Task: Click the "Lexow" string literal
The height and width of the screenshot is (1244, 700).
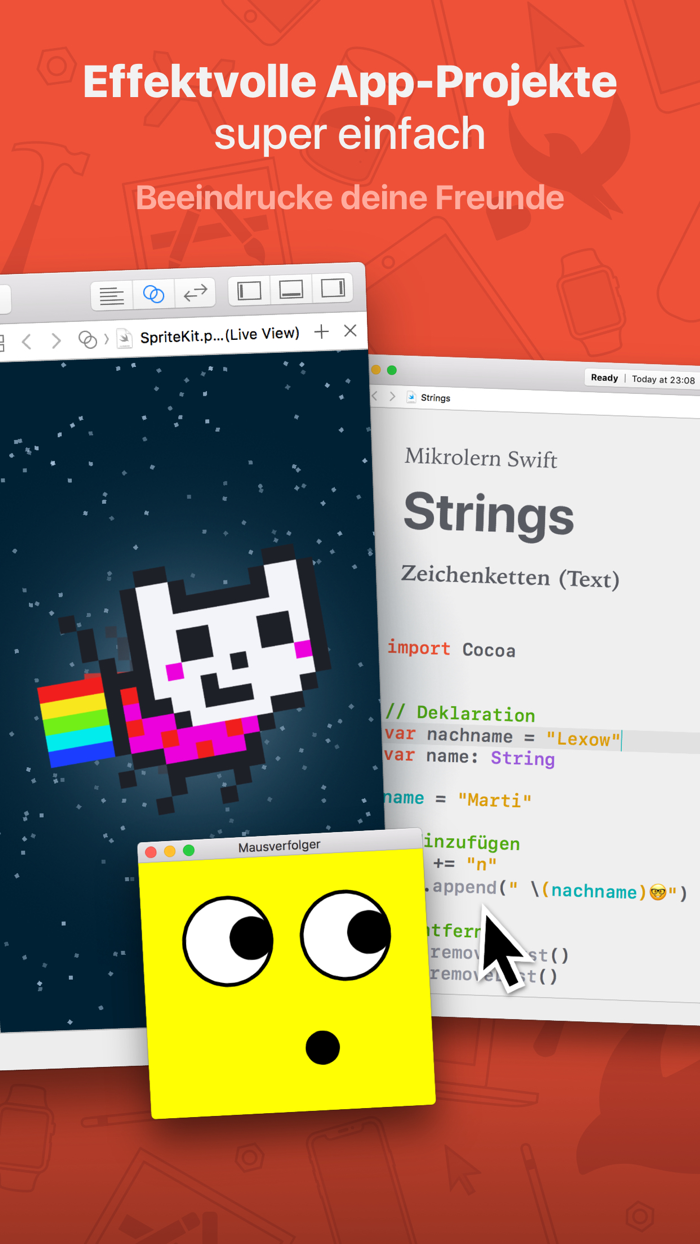Action: coord(584,740)
